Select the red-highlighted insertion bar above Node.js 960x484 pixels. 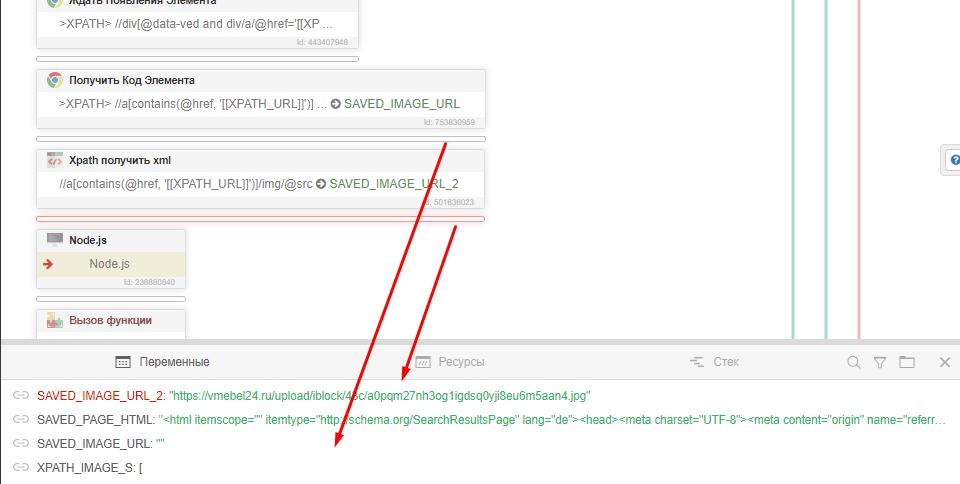click(260, 218)
